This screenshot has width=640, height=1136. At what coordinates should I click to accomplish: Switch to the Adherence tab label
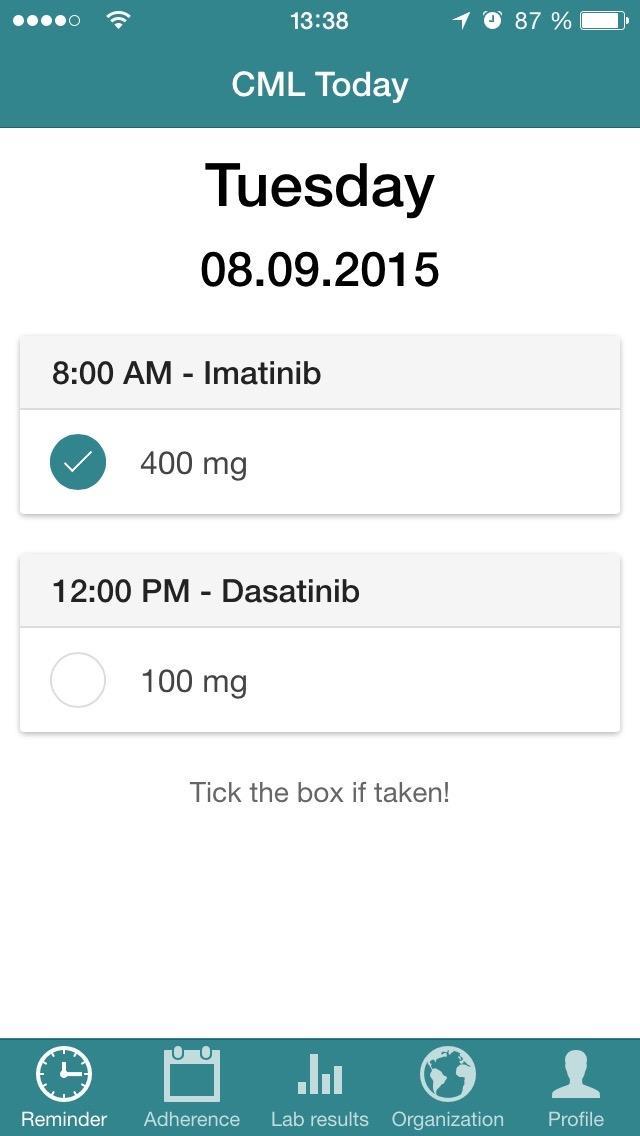click(191, 1119)
